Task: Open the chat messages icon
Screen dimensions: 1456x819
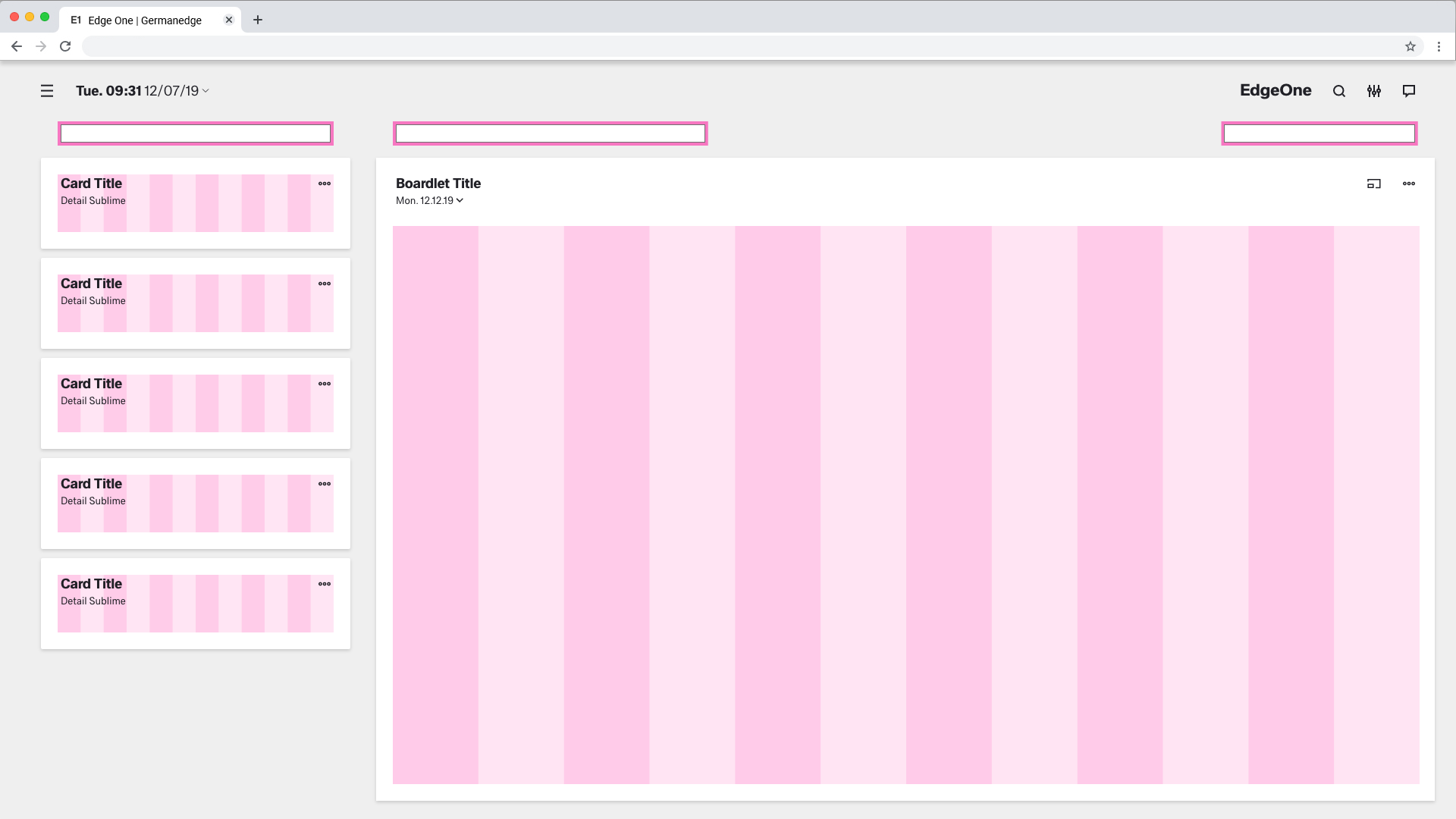Action: (1409, 91)
